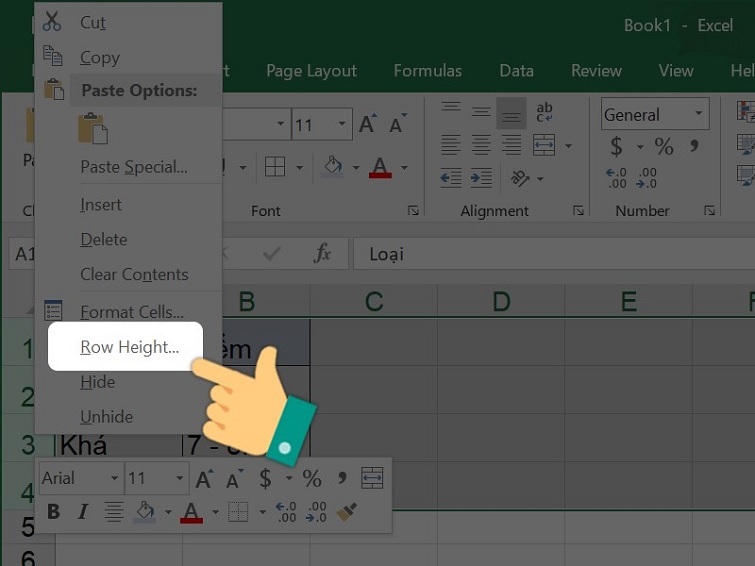Open Paste Special from the context menu
755x566 pixels.
point(134,167)
